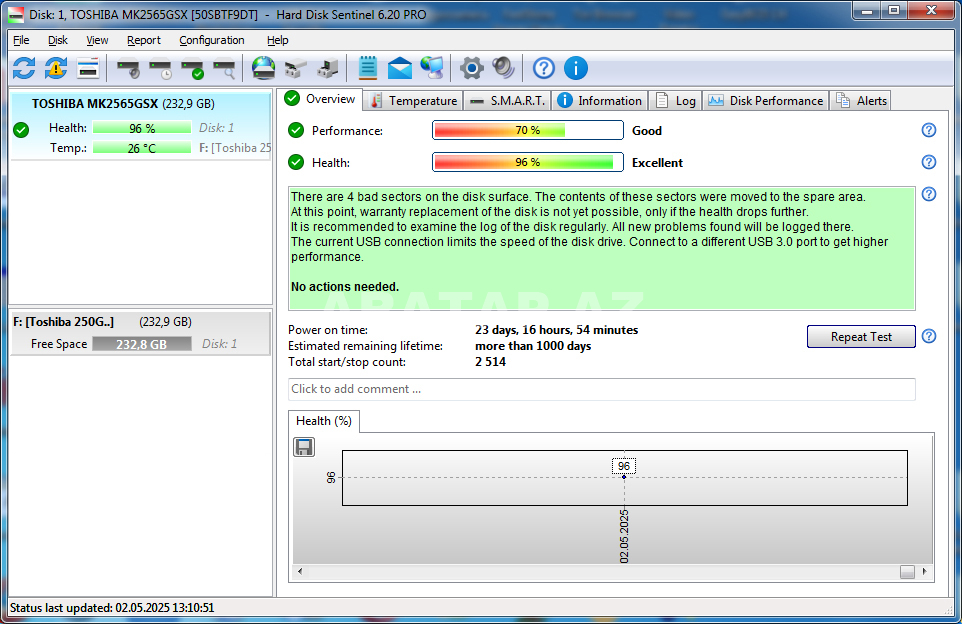Click the computer tower with disk icon

328,68
